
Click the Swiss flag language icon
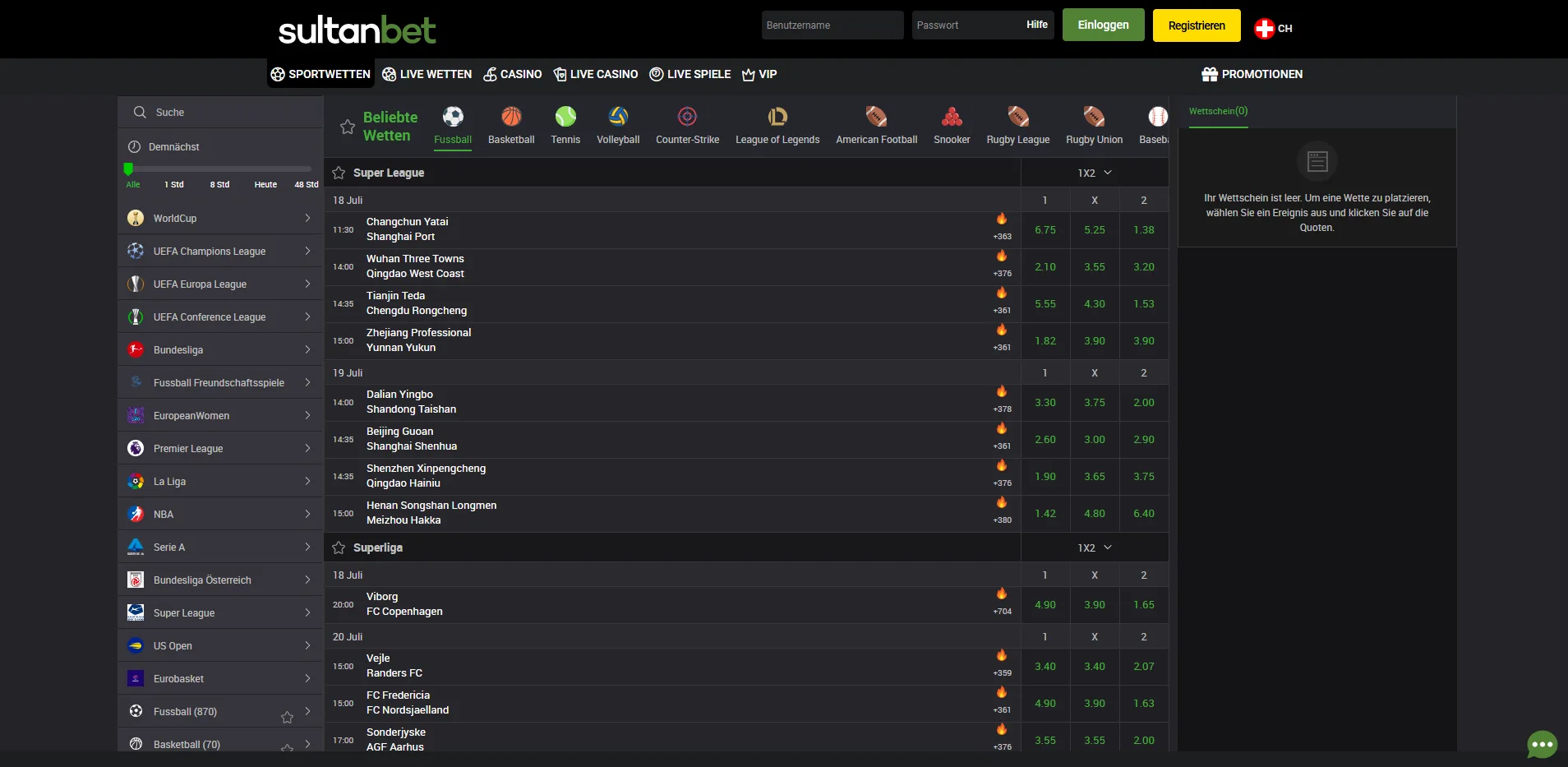pos(1264,28)
